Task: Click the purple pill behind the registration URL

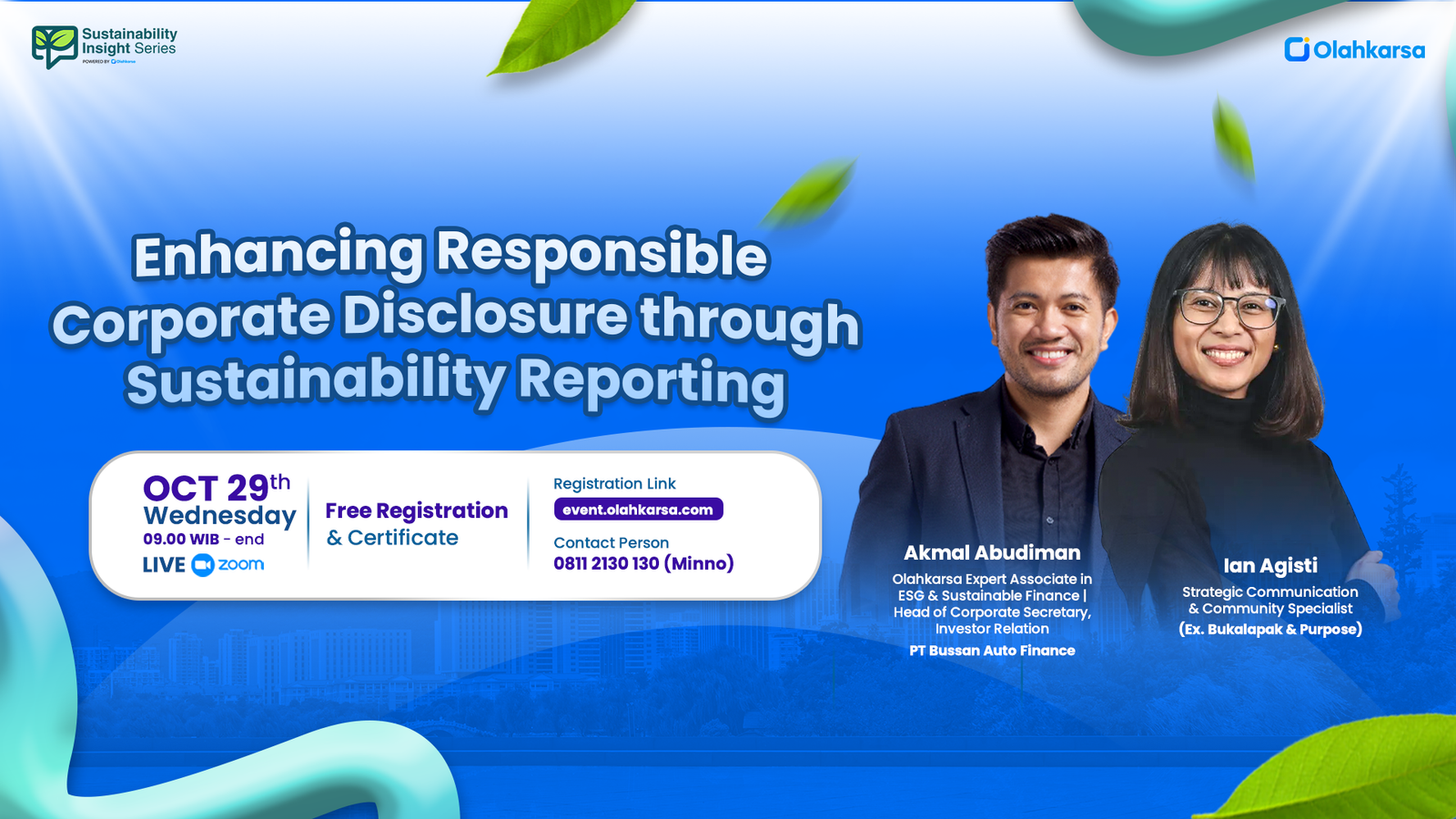Action: (637, 510)
